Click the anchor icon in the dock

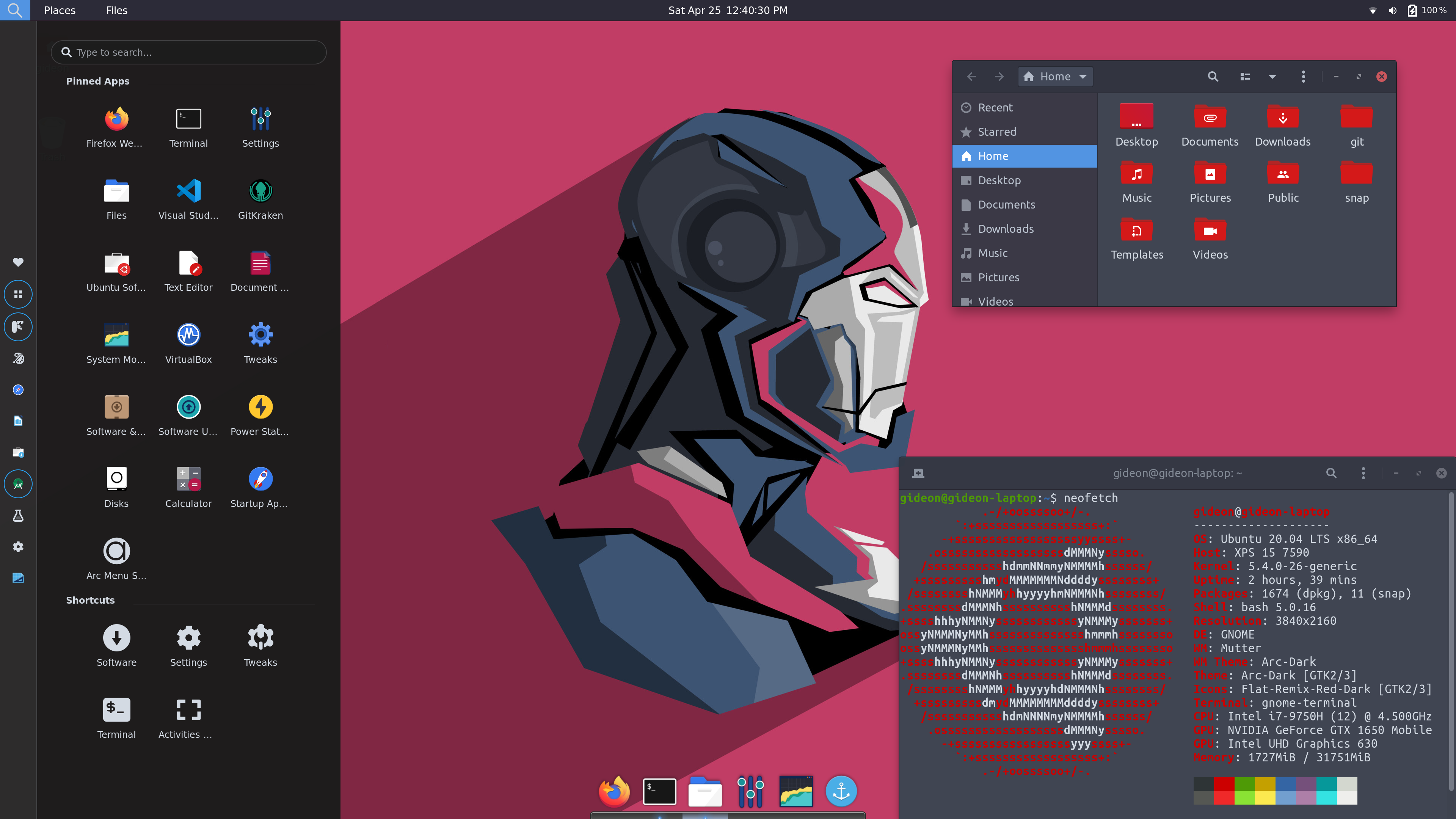click(841, 791)
